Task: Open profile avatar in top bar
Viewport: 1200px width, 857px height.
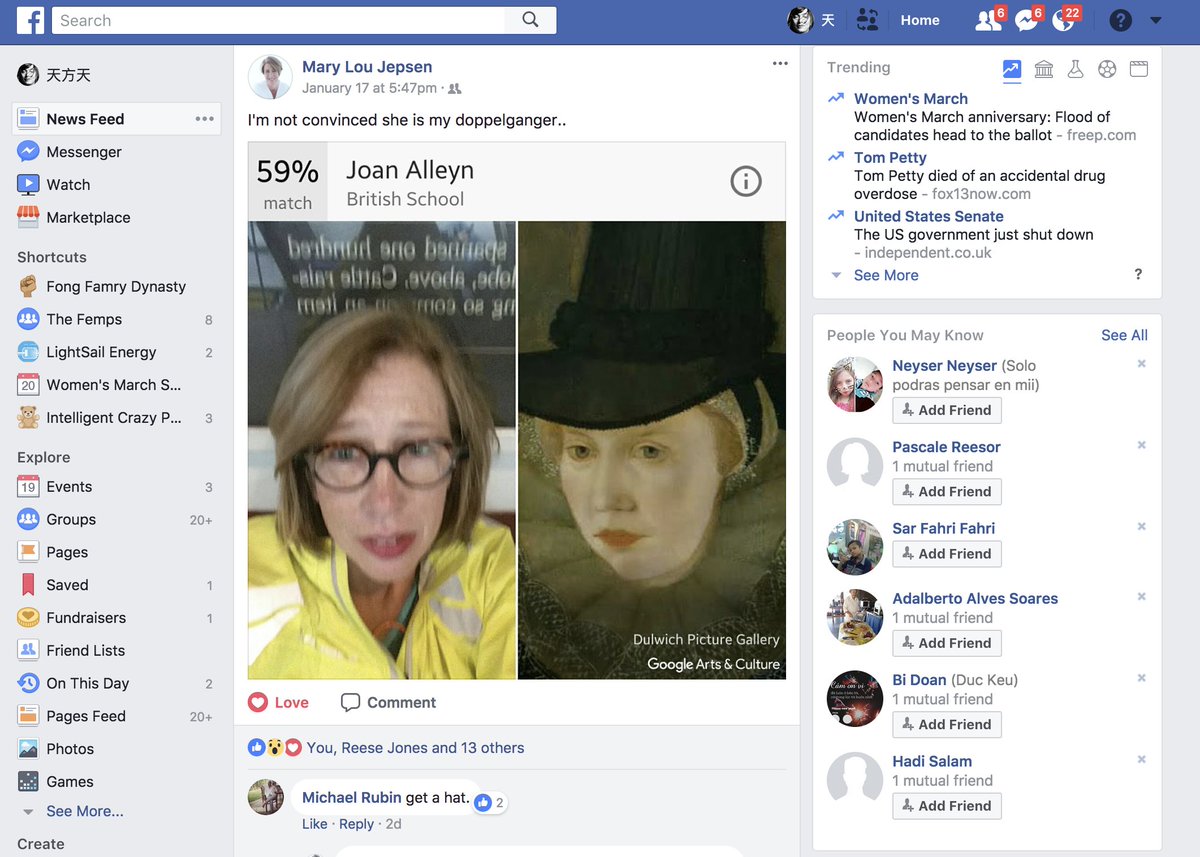Action: (800, 20)
